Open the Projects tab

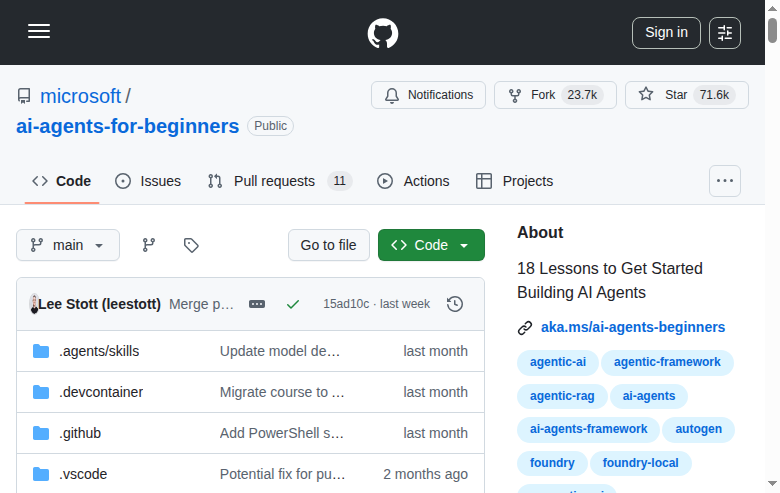514,181
